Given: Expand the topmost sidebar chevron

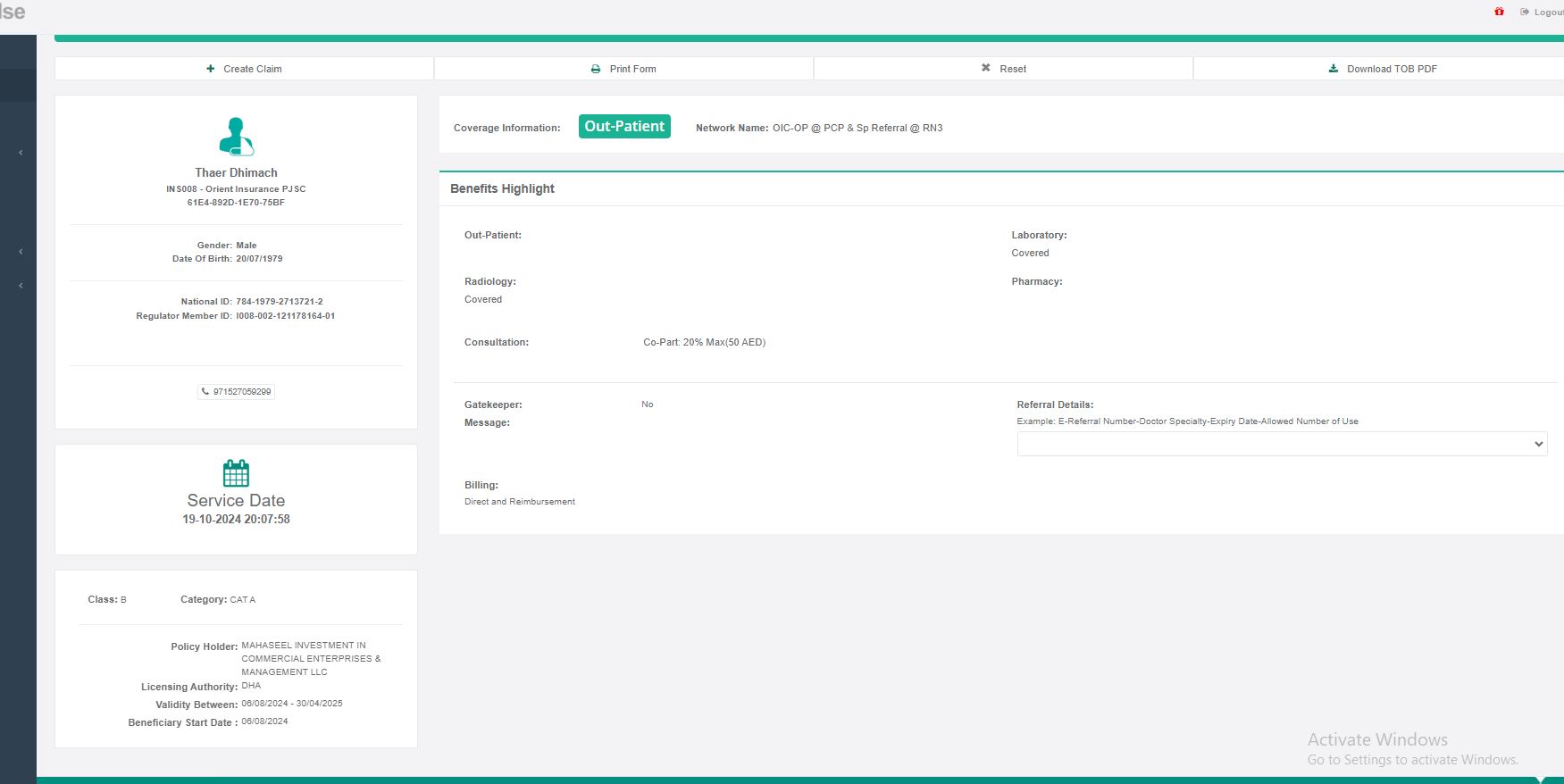Looking at the screenshot, I should [21, 153].
